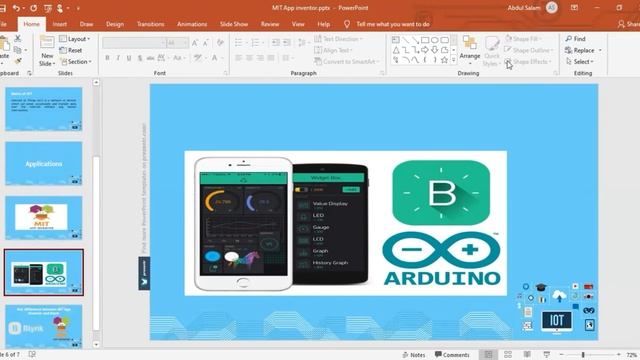The height and width of the screenshot is (360, 640).
Task: Click the Bullets list icon
Action: (x=239, y=42)
